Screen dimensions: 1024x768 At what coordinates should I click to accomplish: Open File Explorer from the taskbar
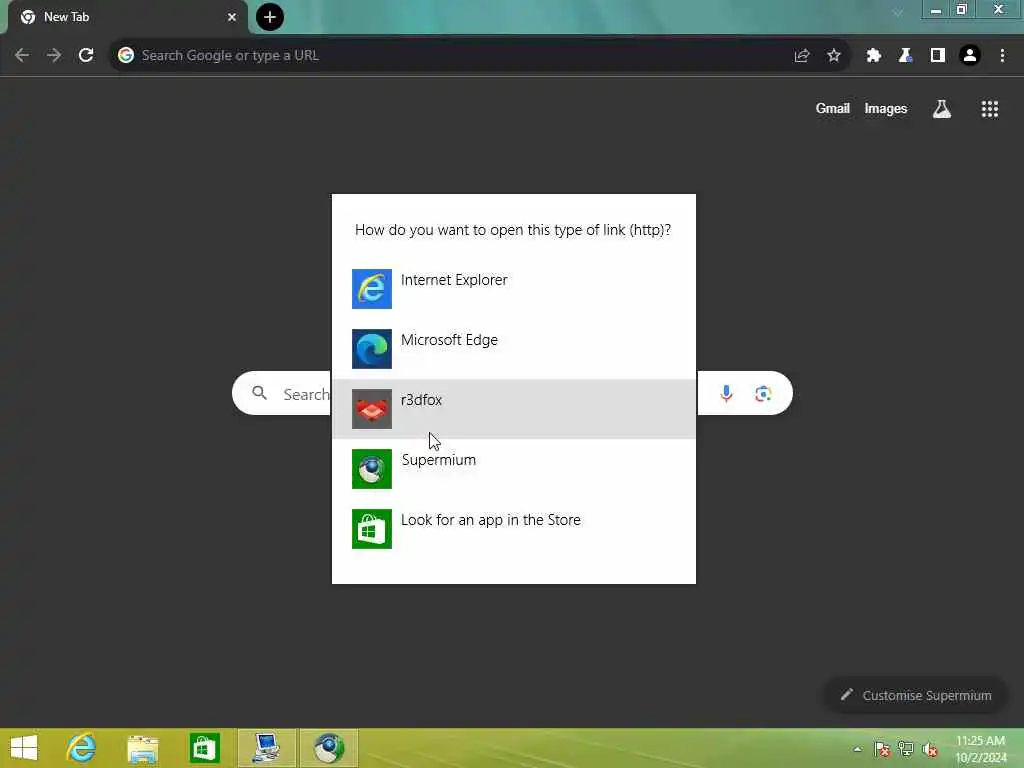[x=143, y=748]
